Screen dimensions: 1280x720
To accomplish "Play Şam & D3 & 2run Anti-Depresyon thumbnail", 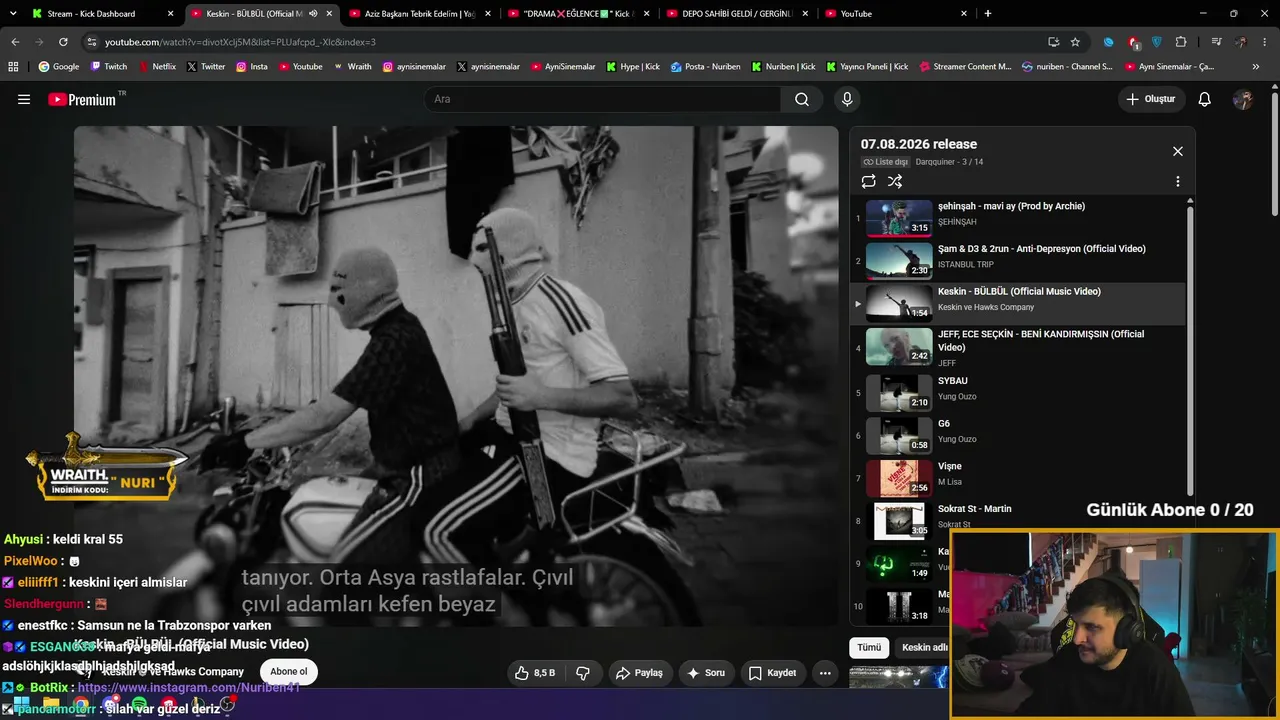I will [x=899, y=261].
